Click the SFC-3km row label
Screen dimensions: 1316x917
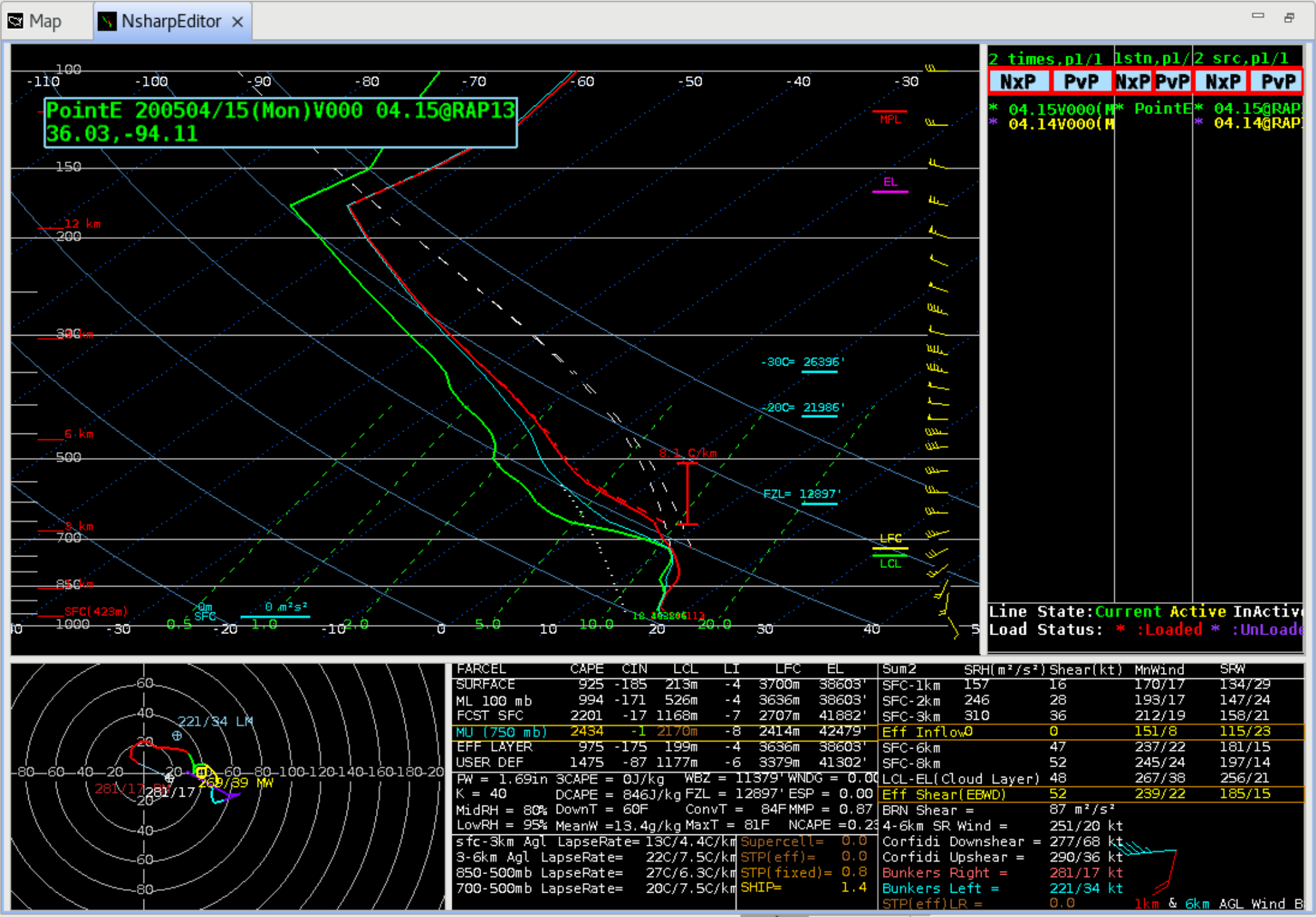coord(911,716)
